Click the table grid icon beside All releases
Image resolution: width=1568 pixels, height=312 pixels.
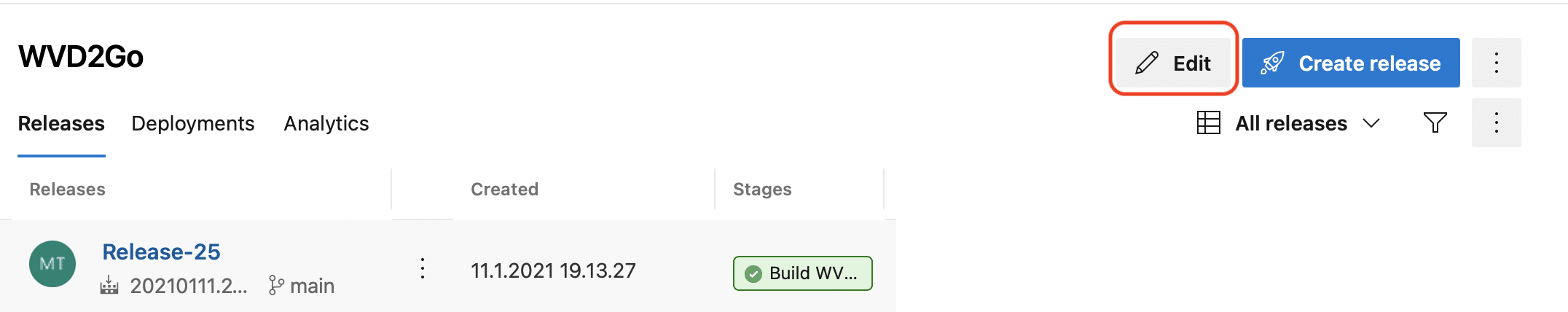[1209, 122]
